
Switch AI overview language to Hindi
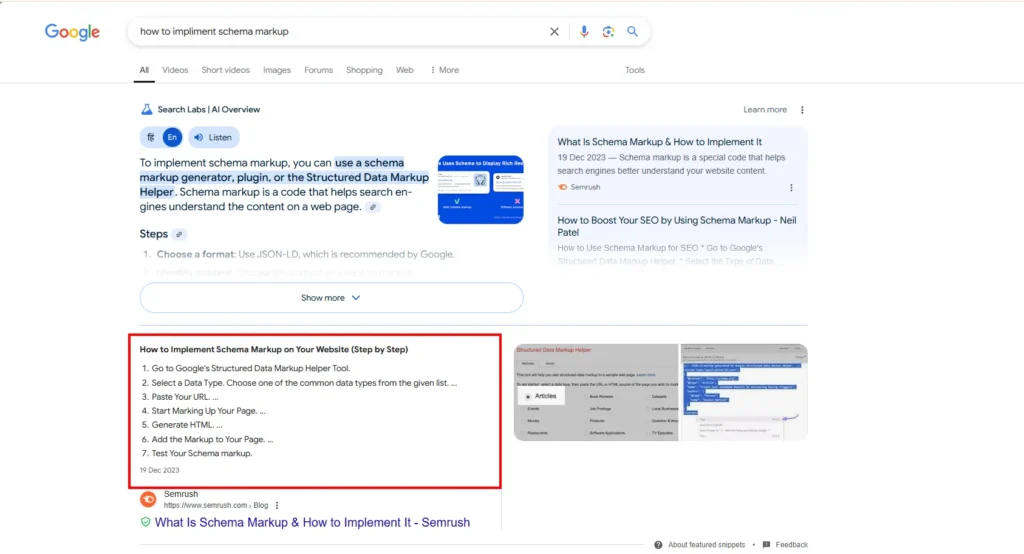click(151, 137)
